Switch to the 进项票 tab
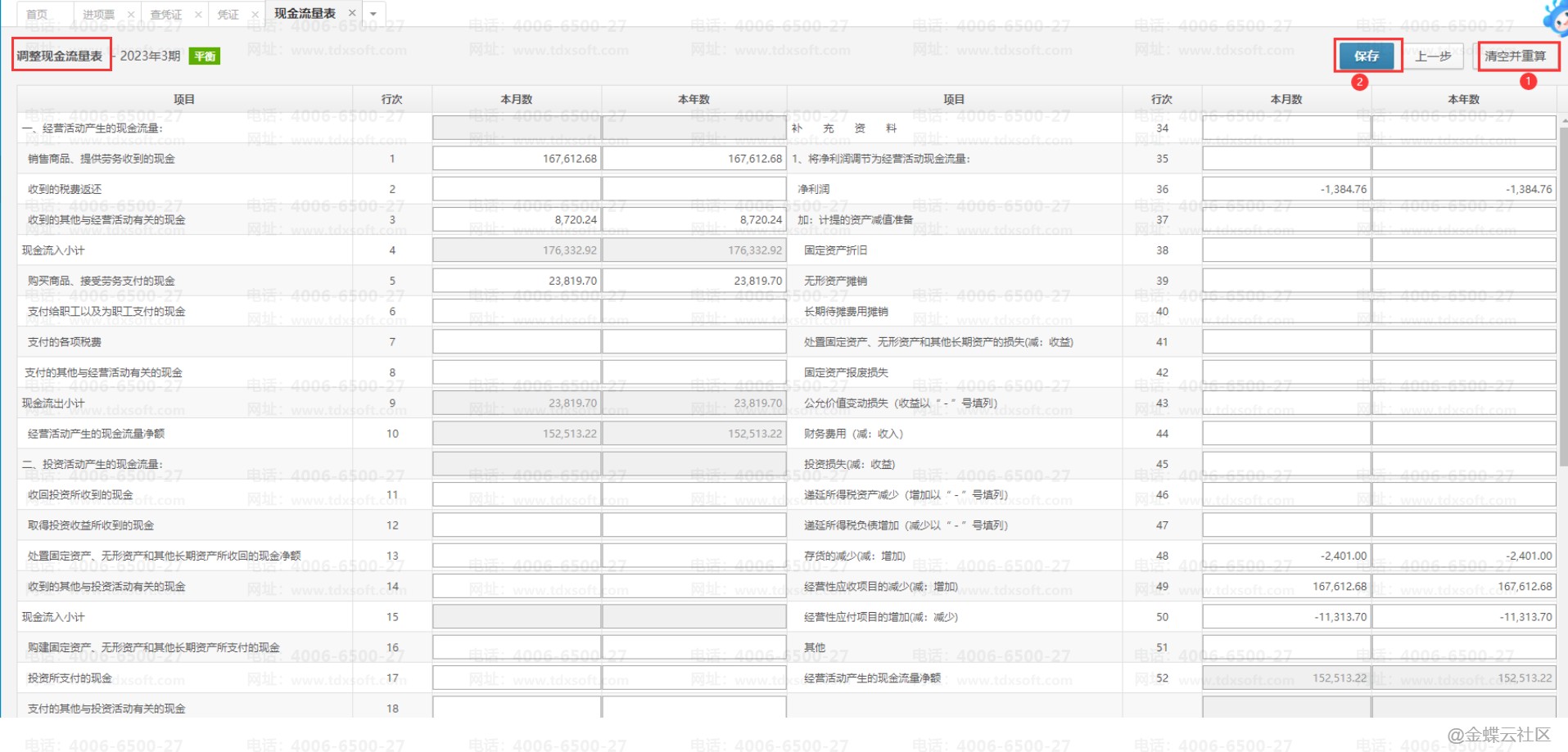Viewport: 1568px width, 752px height. click(x=98, y=15)
